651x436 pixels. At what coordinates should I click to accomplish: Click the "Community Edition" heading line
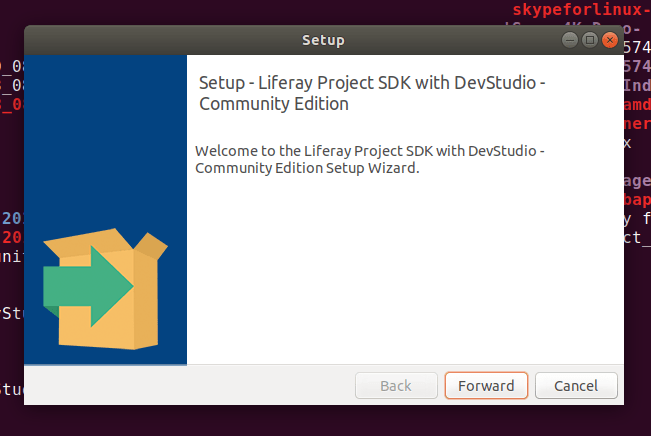(274, 103)
